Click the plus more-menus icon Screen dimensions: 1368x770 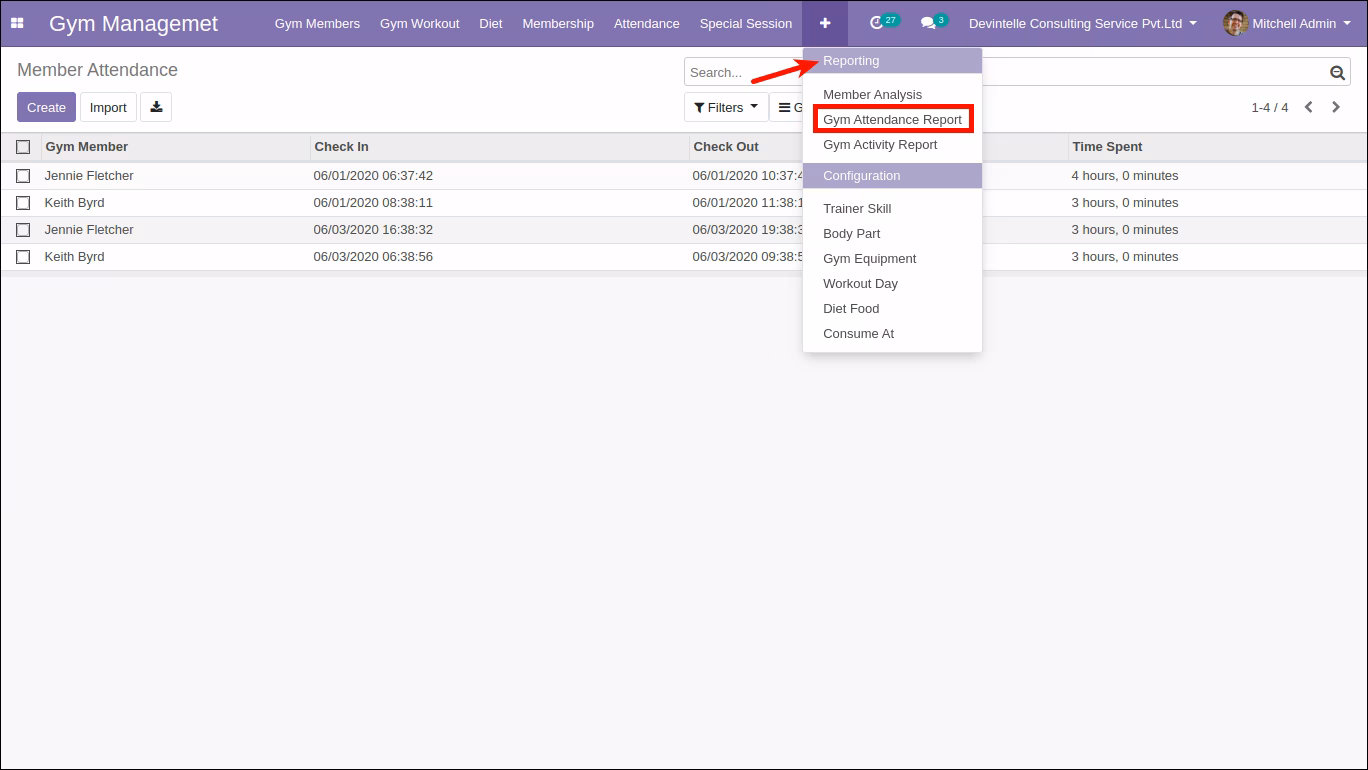point(825,23)
